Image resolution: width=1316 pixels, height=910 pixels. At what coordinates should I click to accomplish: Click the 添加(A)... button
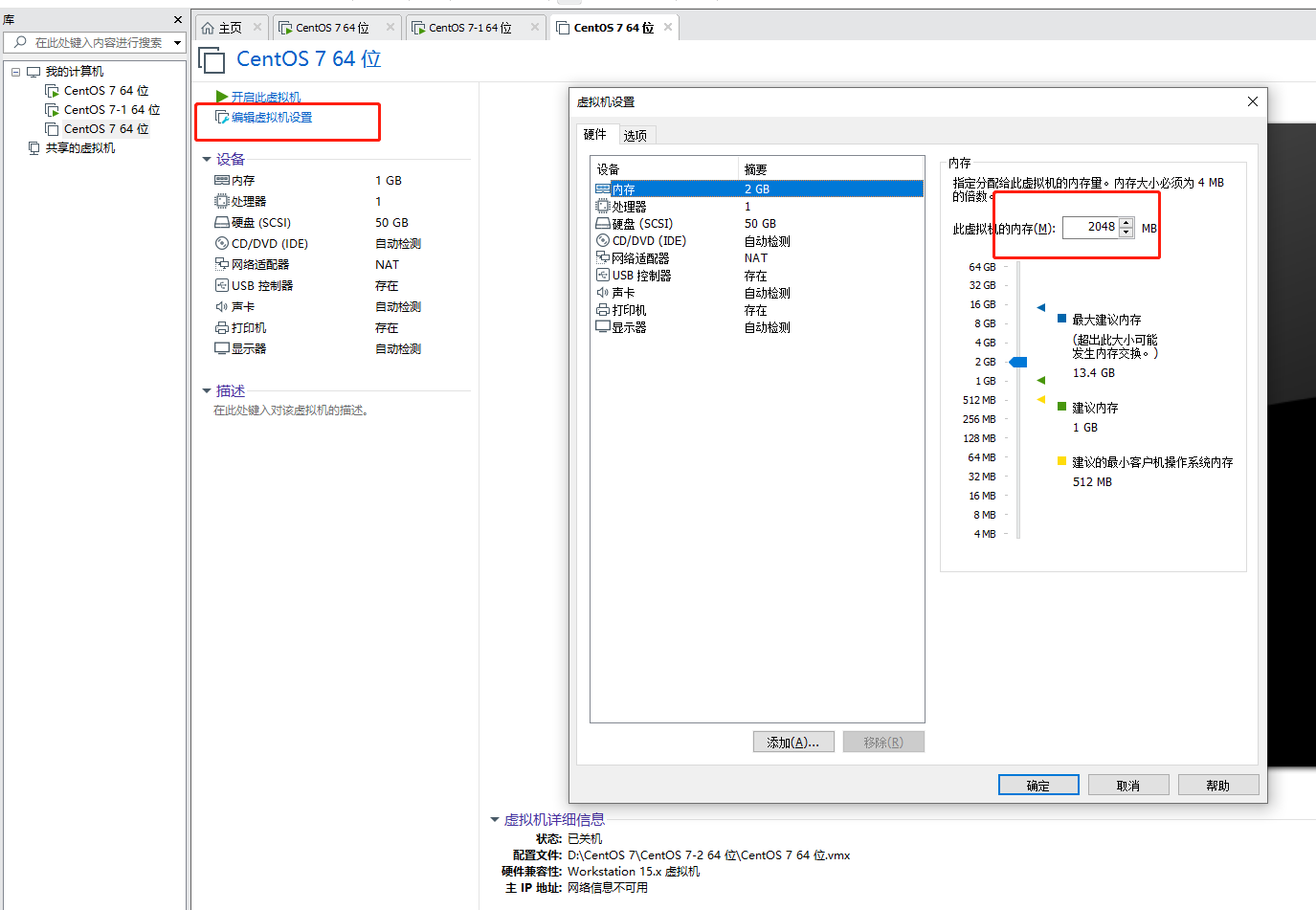tap(793, 742)
